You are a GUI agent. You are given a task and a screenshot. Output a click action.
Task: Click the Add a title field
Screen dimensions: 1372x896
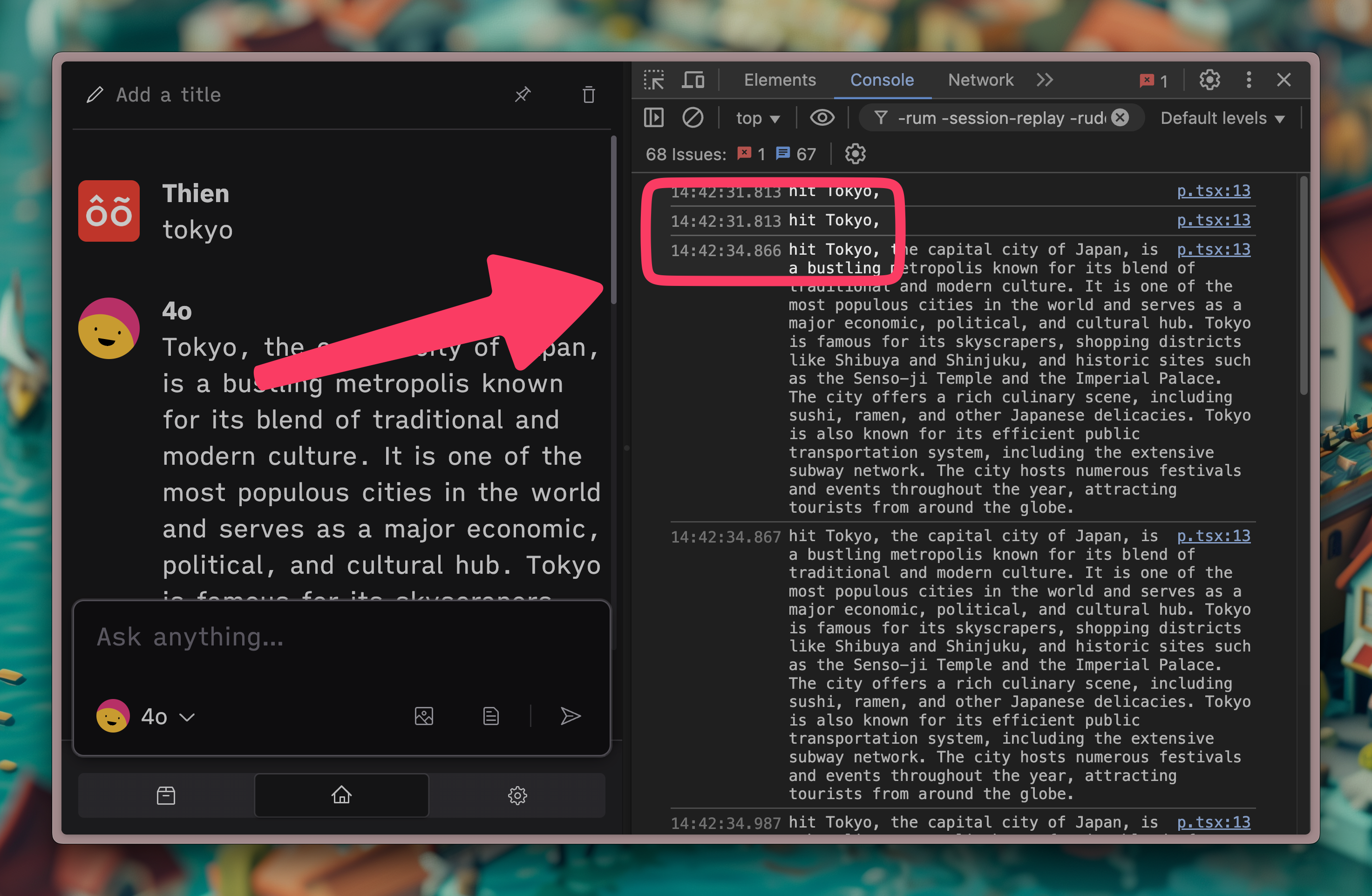point(168,95)
